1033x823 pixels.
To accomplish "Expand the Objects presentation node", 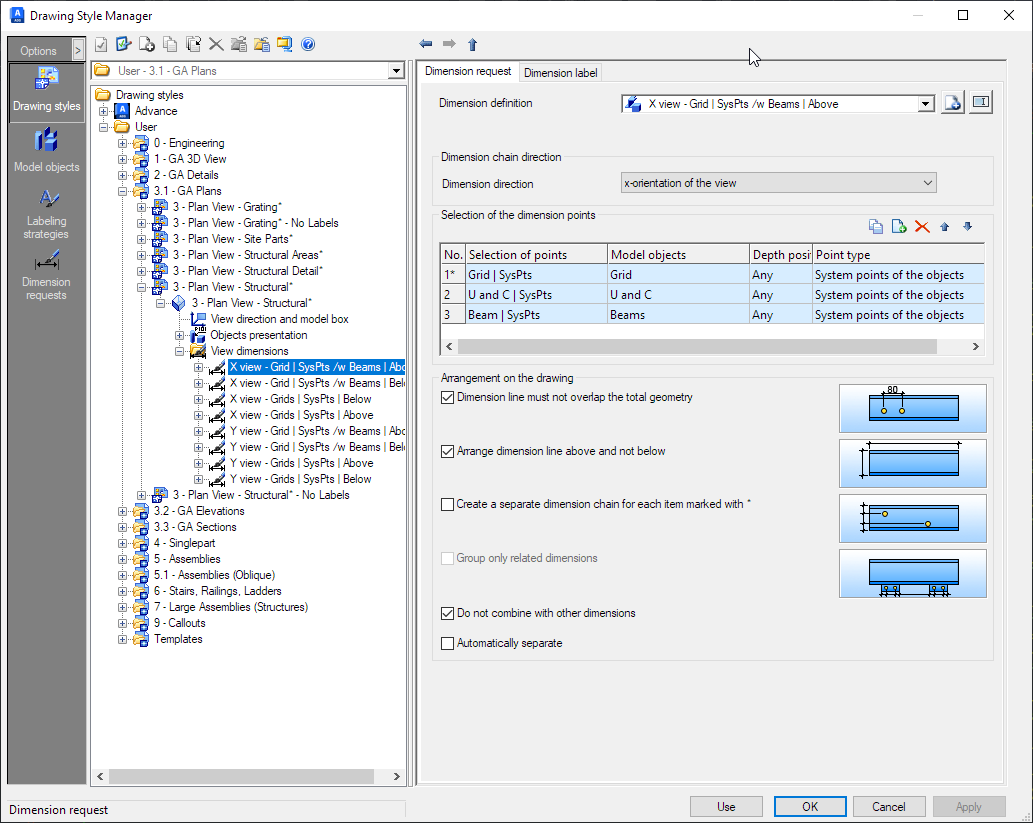I will [179, 335].
